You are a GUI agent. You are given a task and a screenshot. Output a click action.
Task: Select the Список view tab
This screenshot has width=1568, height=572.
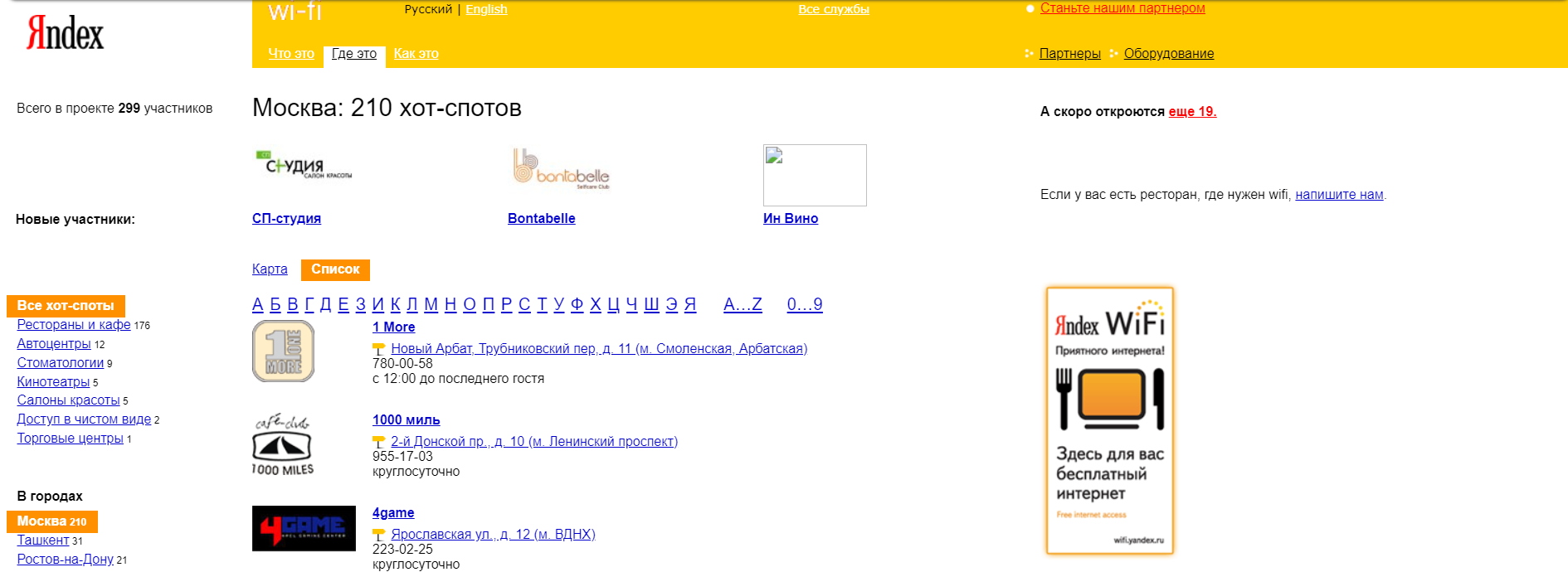tap(335, 269)
